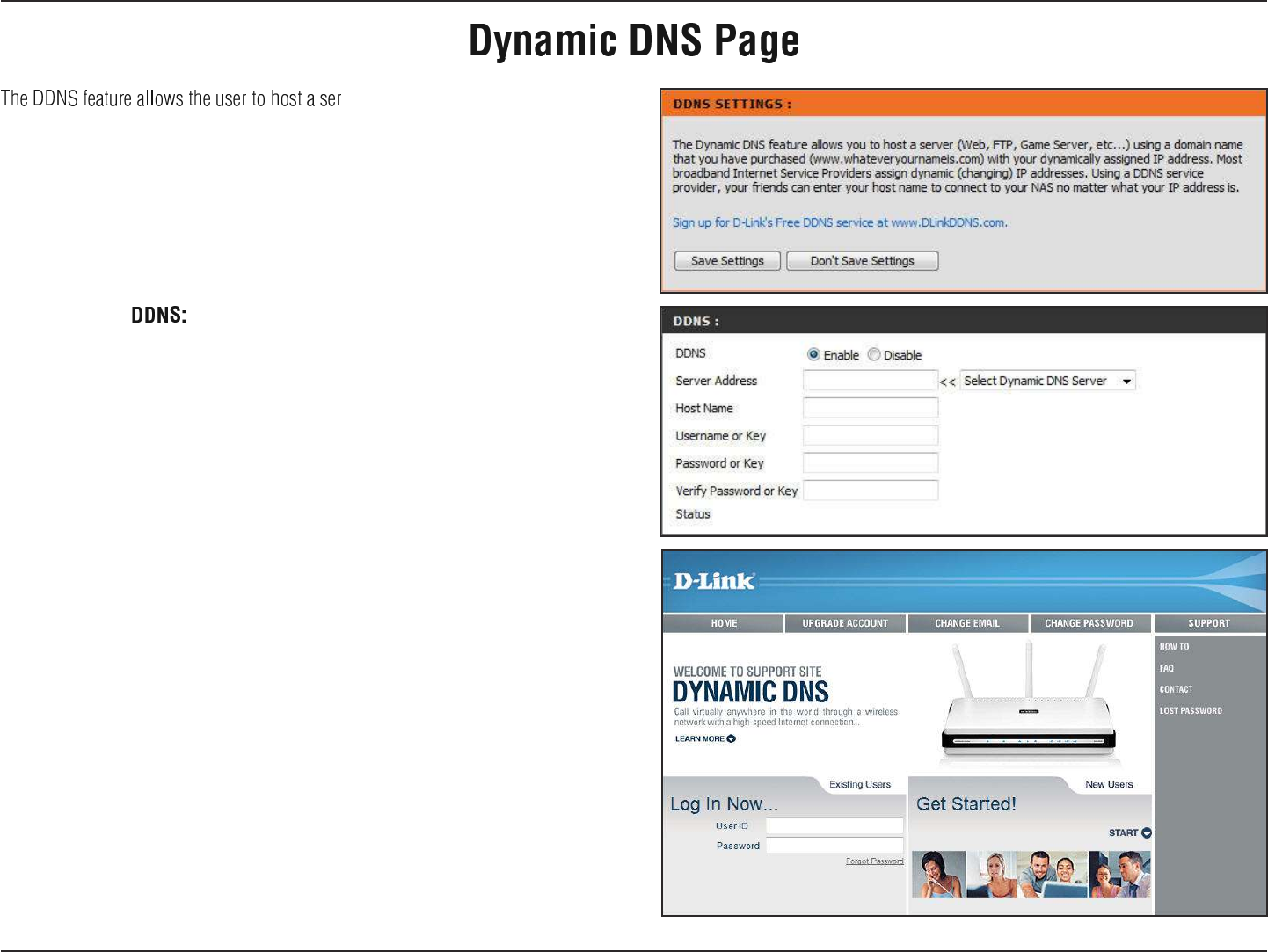Focus the Server Address input field
1268x952 pixels.
tap(871, 381)
